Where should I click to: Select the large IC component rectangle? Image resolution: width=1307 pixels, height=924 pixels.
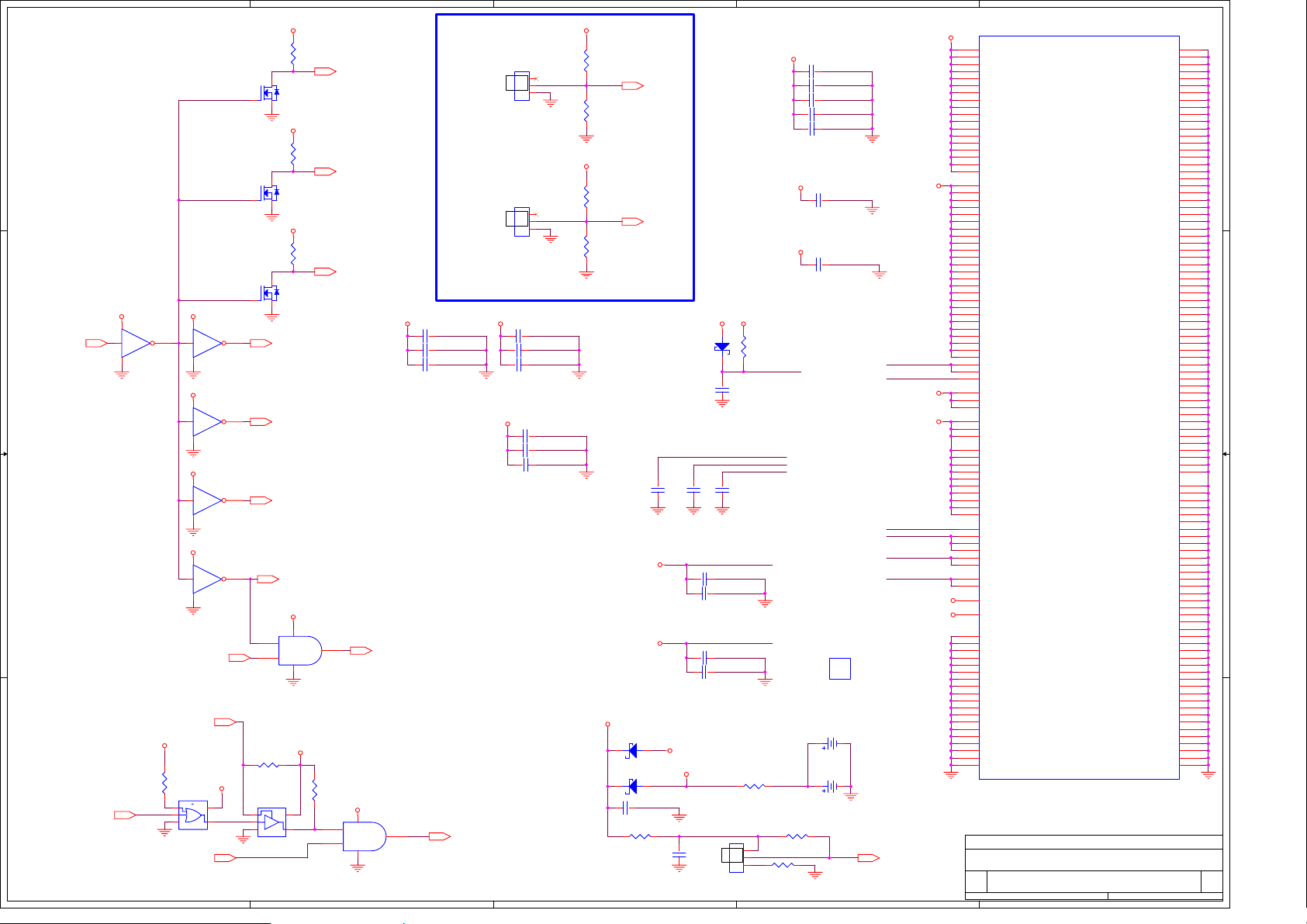click(1079, 407)
